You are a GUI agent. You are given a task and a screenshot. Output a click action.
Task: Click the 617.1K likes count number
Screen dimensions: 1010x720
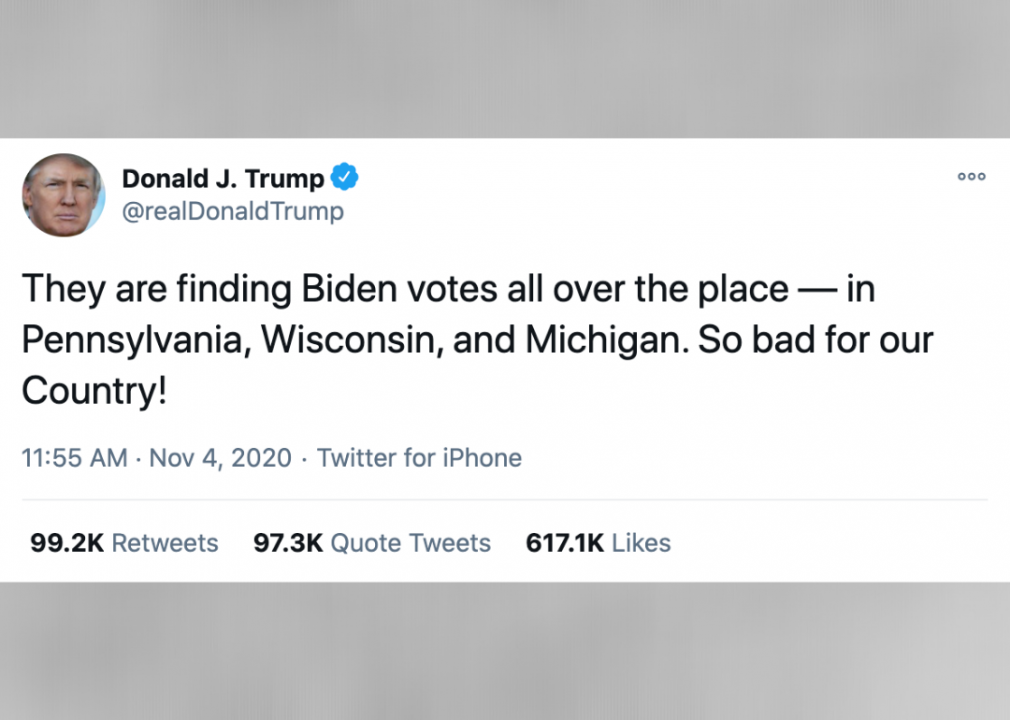point(565,543)
